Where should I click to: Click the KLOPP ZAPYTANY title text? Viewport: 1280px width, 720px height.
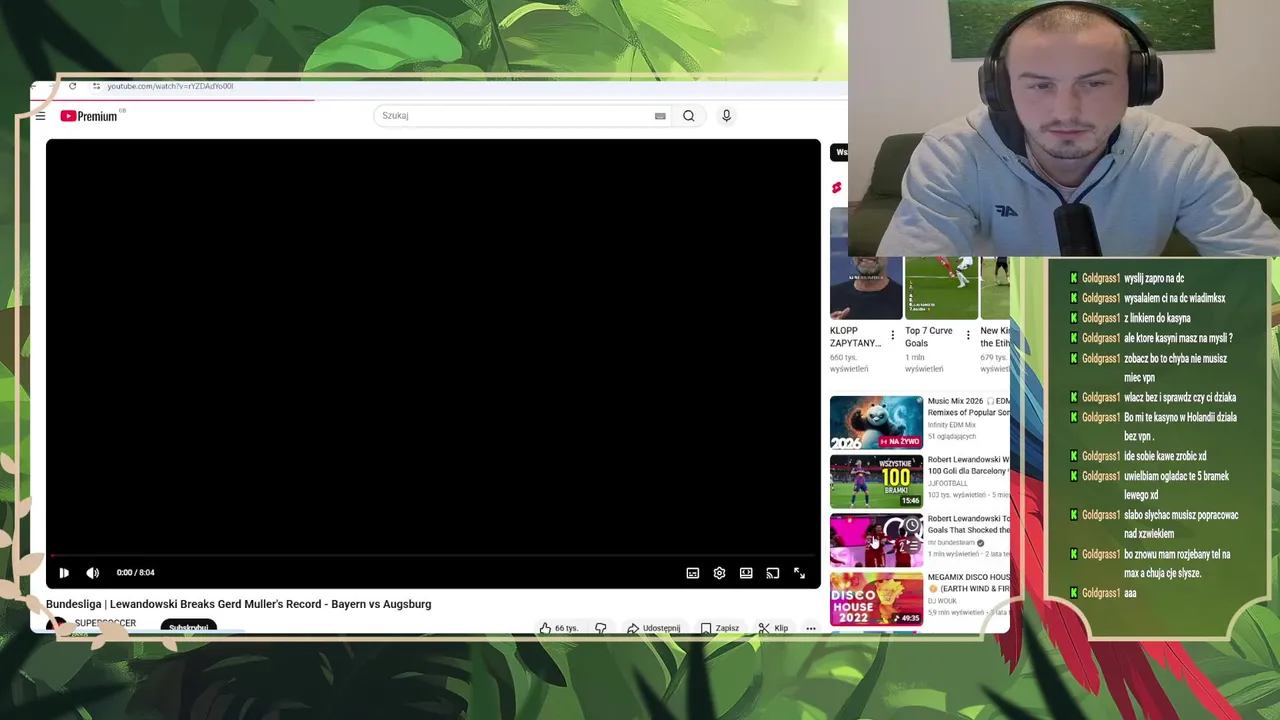tap(856, 337)
